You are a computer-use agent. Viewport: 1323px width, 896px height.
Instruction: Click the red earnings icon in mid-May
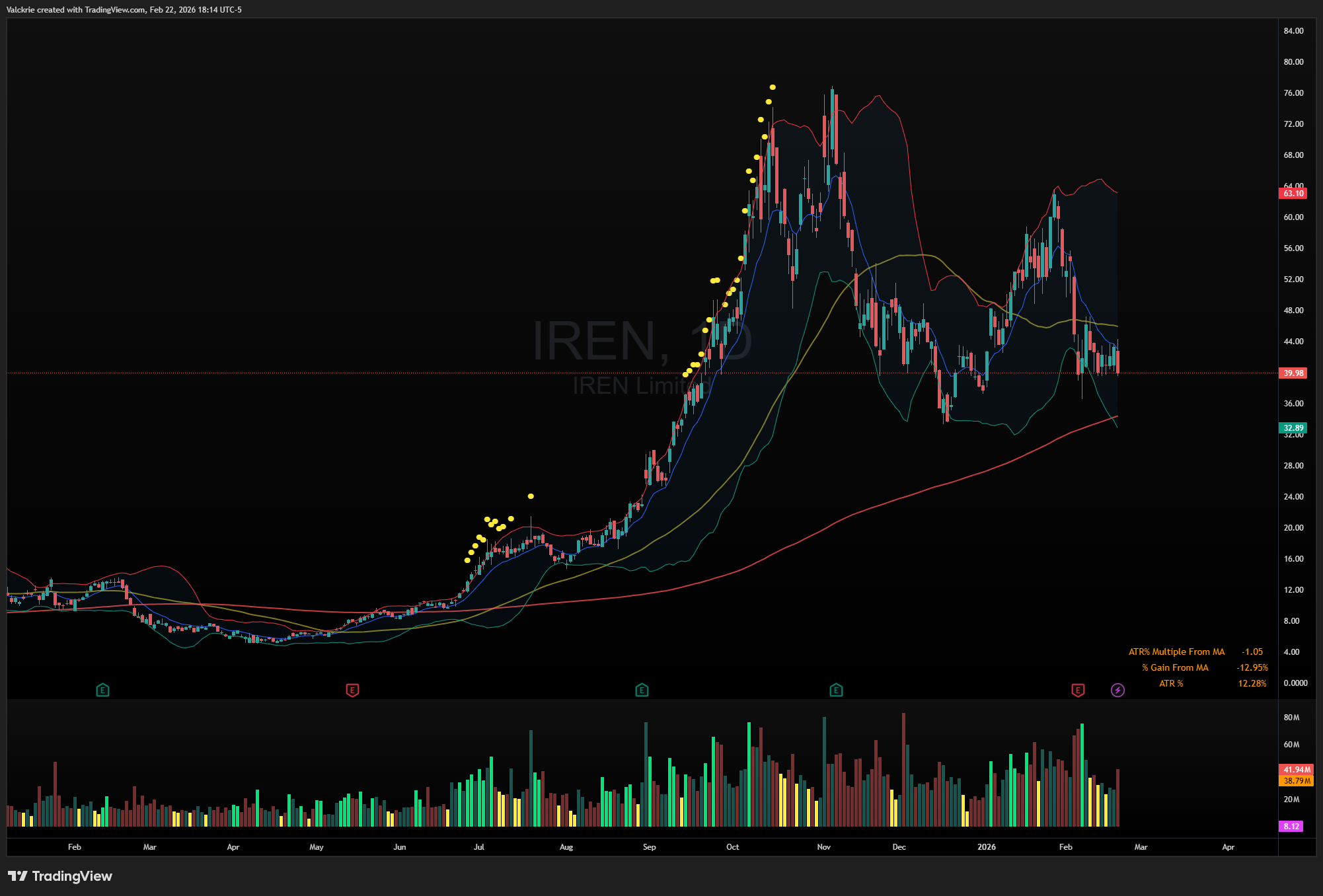click(x=352, y=691)
